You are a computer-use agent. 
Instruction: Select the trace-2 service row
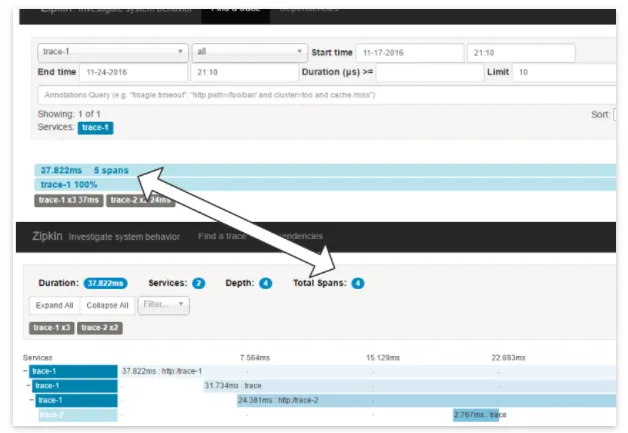pyautogui.click(x=78, y=415)
